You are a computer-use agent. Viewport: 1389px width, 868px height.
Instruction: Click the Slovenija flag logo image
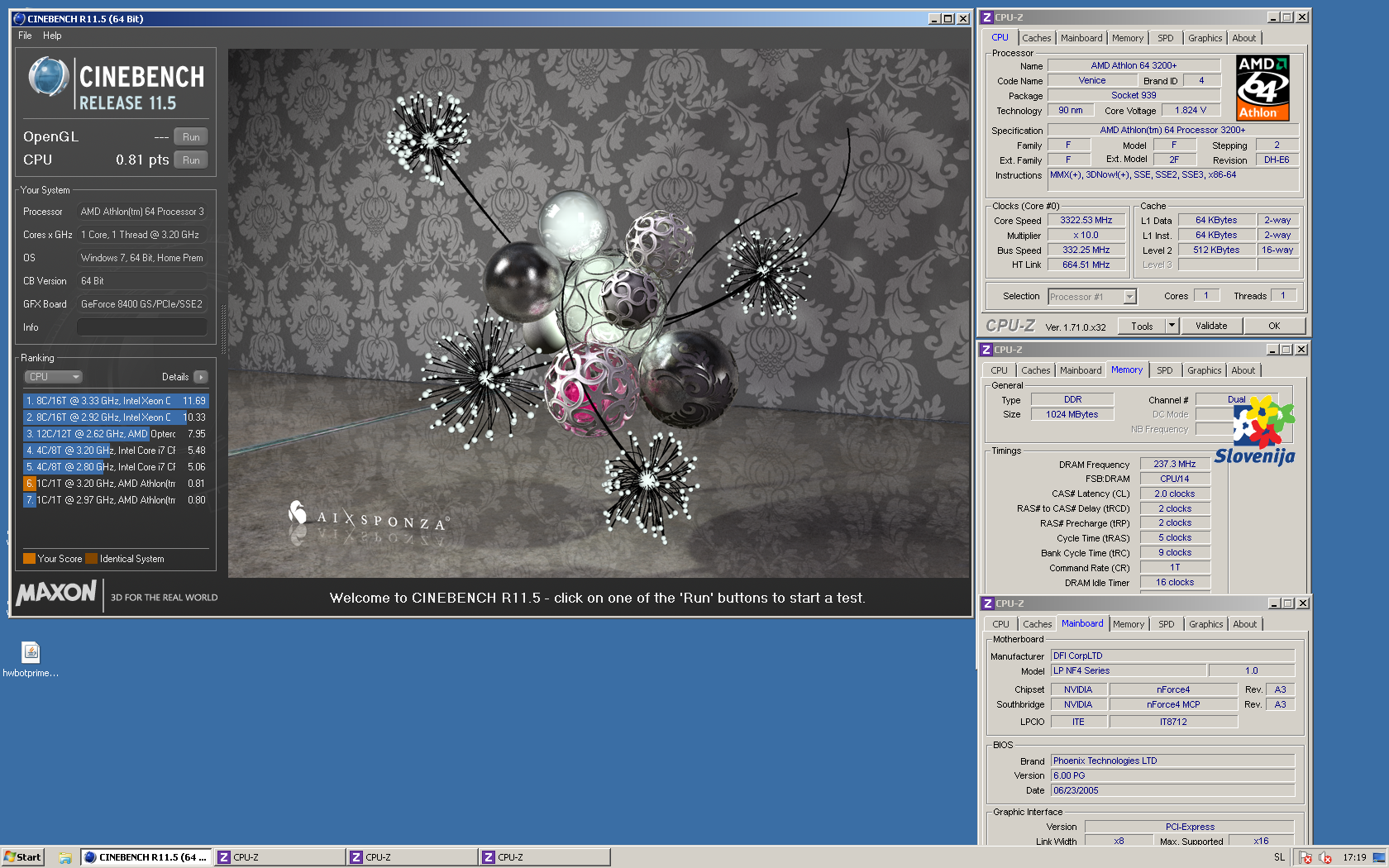pyautogui.click(x=1255, y=430)
